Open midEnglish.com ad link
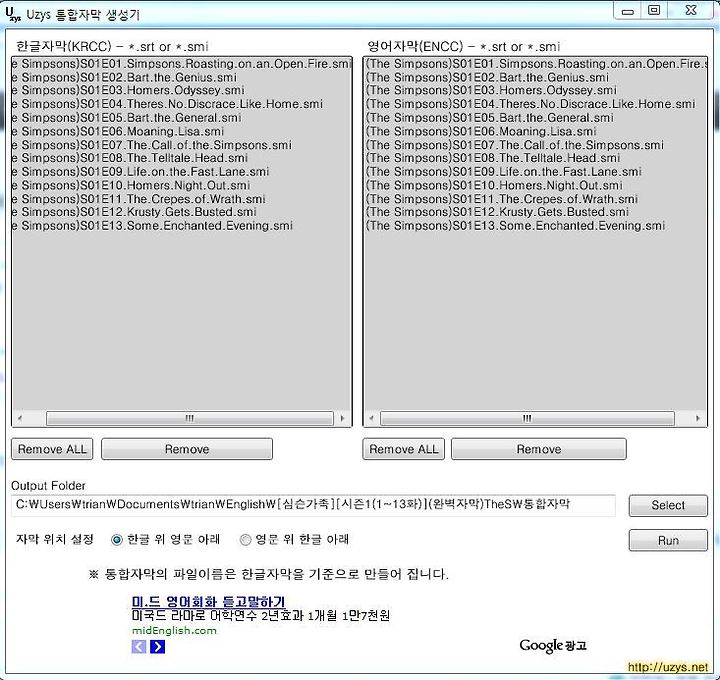The width and height of the screenshot is (720, 680). pos(174,630)
